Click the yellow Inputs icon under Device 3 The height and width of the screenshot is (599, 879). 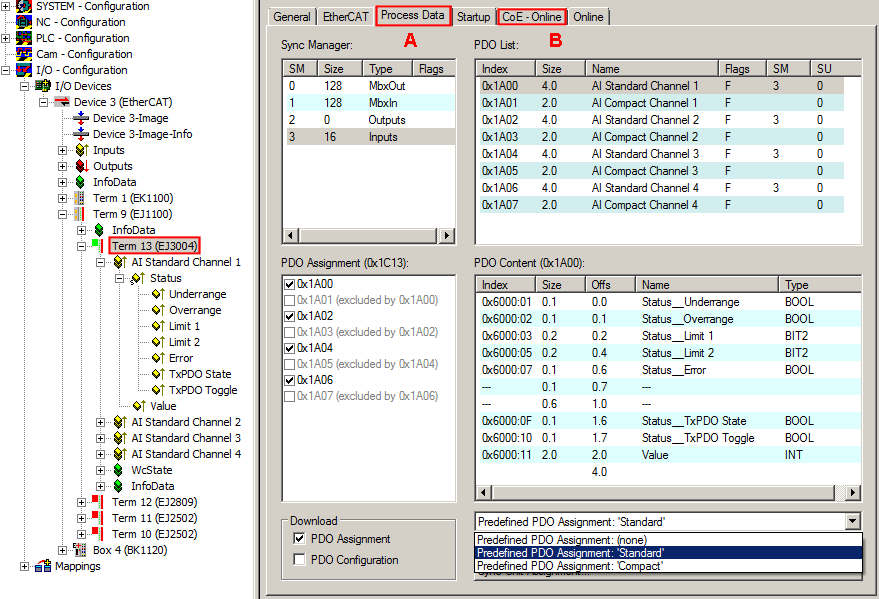coord(82,150)
